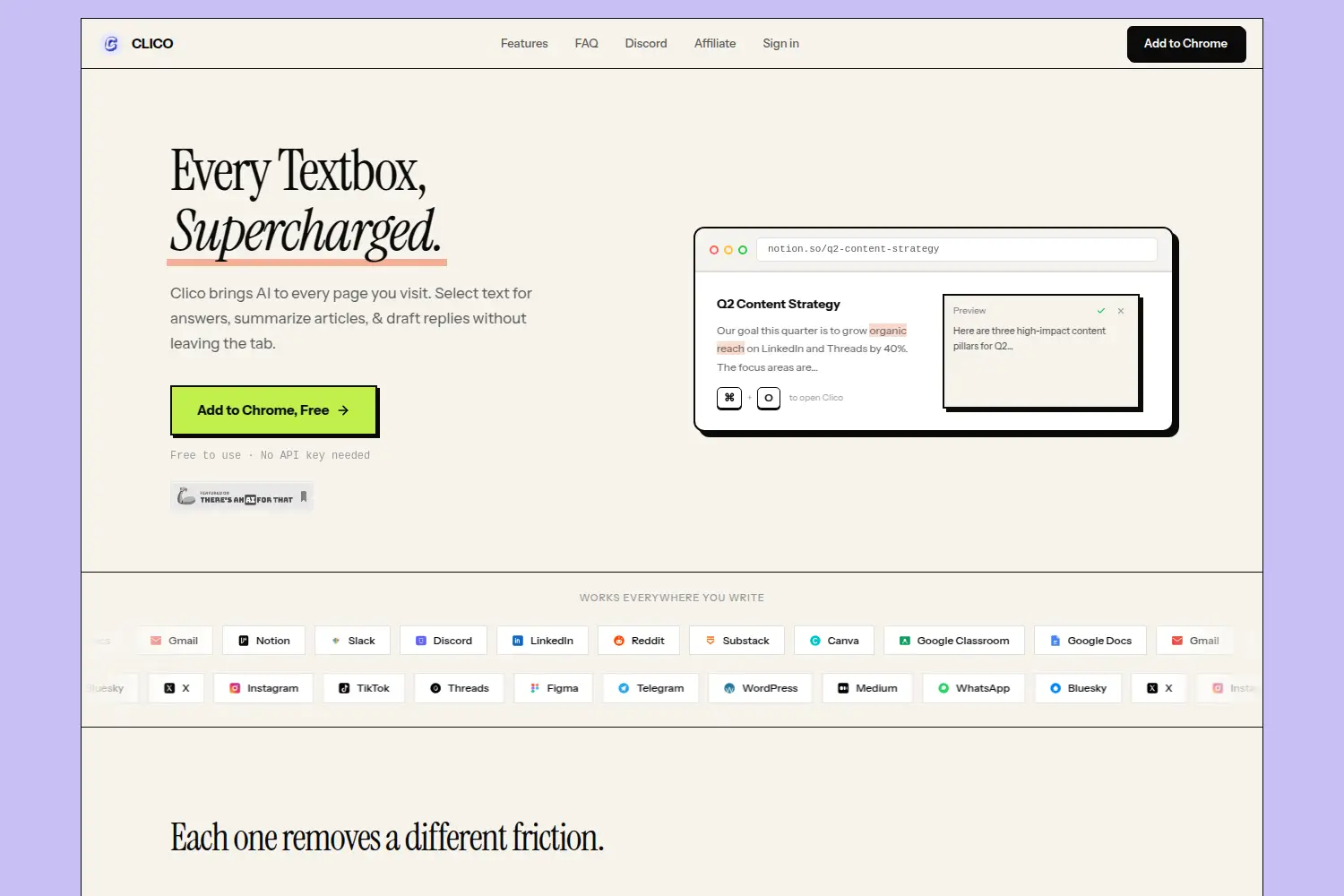Click the Clico logo icon
Screen dimensions: 1344x896
click(x=111, y=44)
